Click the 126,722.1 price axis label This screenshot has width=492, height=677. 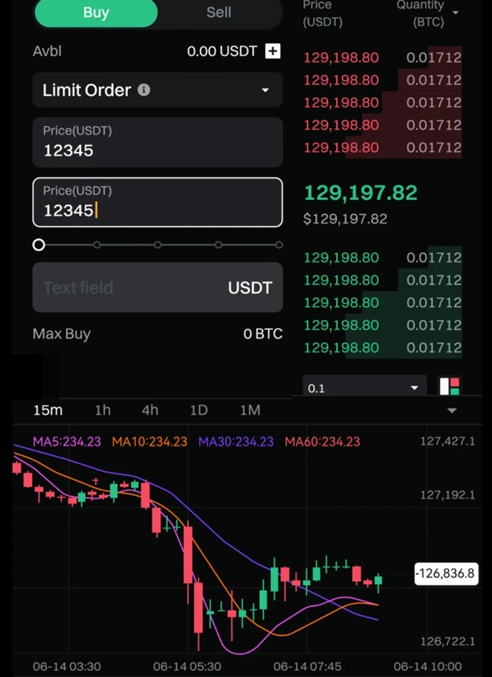pos(448,641)
